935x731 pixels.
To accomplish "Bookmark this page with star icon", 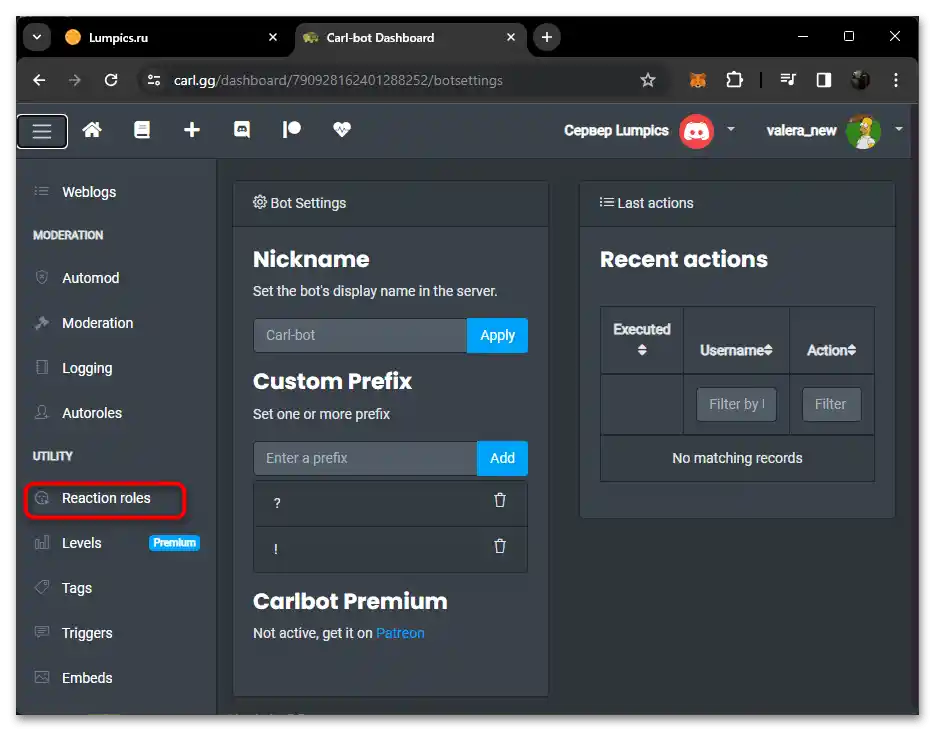I will (x=648, y=80).
